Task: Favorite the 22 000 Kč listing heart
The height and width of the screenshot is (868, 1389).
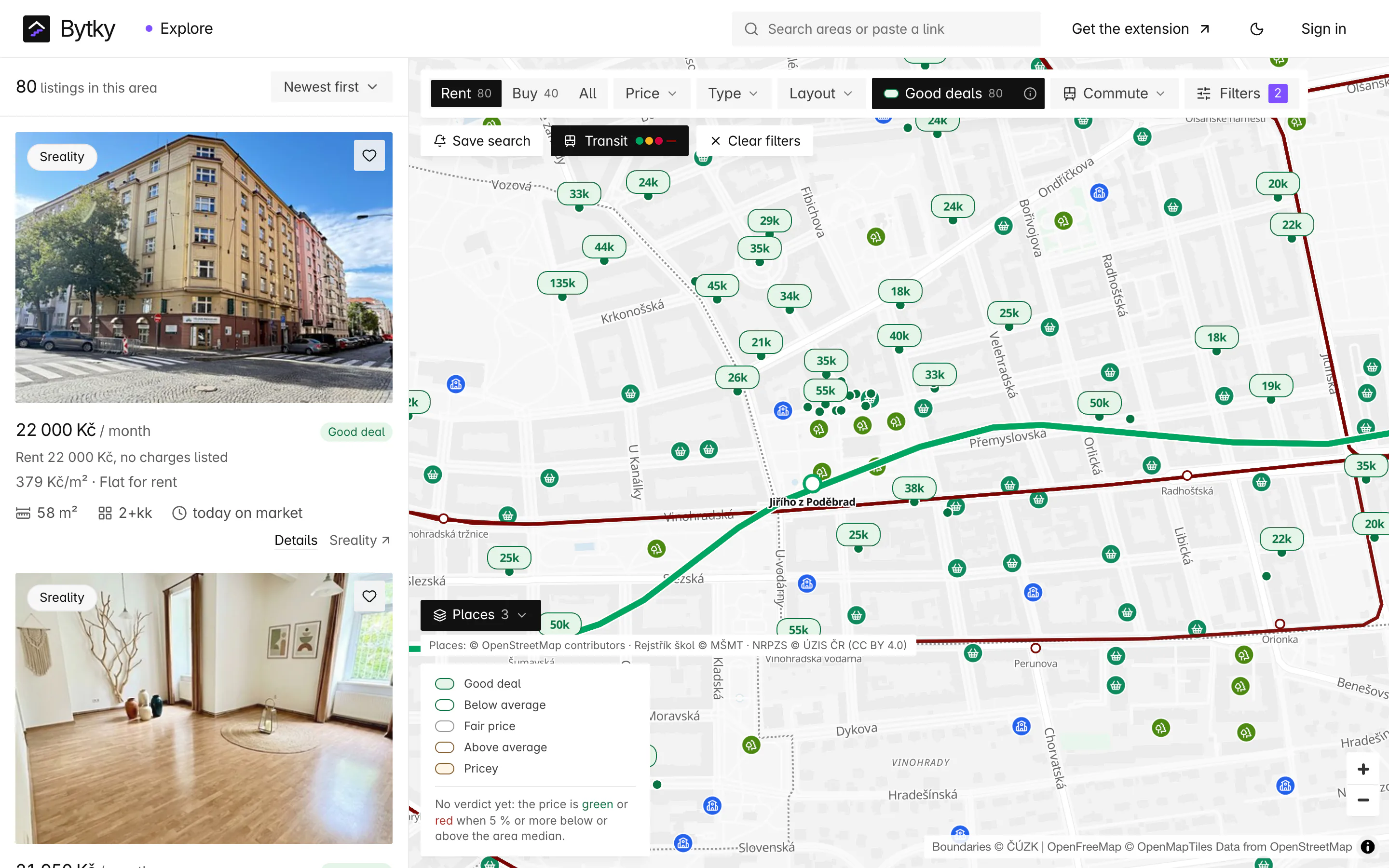Action: click(x=369, y=156)
